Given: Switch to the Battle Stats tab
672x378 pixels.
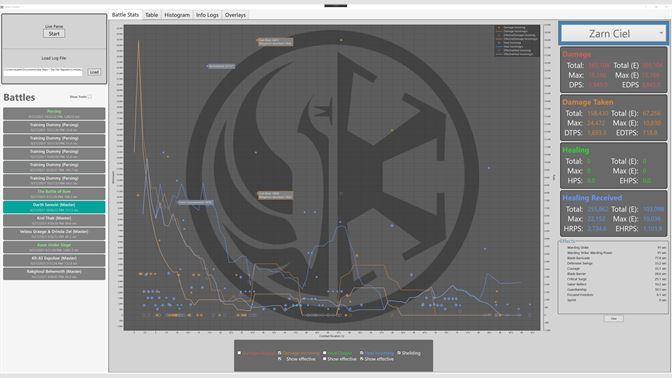Looking at the screenshot, I should pyautogui.click(x=125, y=15).
